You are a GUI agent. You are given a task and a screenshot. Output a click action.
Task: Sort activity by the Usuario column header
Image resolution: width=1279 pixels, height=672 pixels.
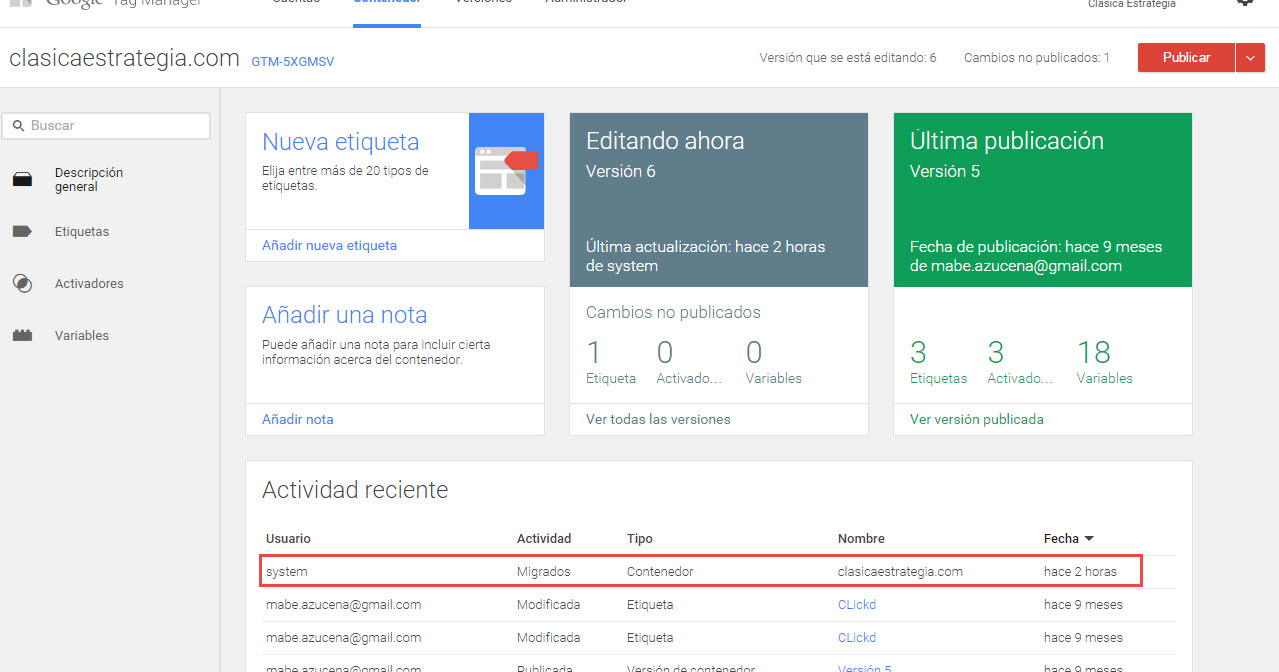[x=288, y=539]
